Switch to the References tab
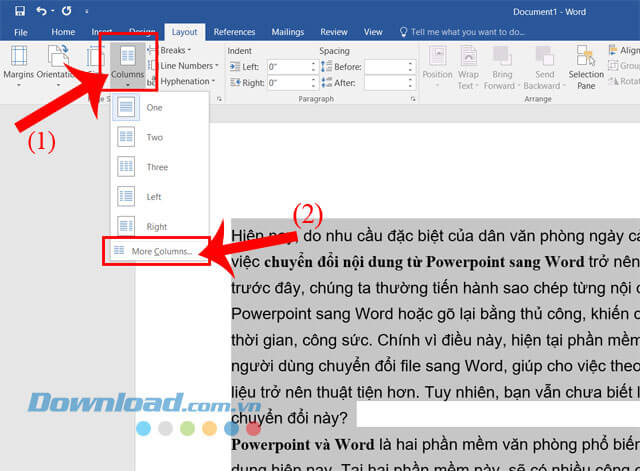The width and height of the screenshot is (640, 471). [x=234, y=32]
